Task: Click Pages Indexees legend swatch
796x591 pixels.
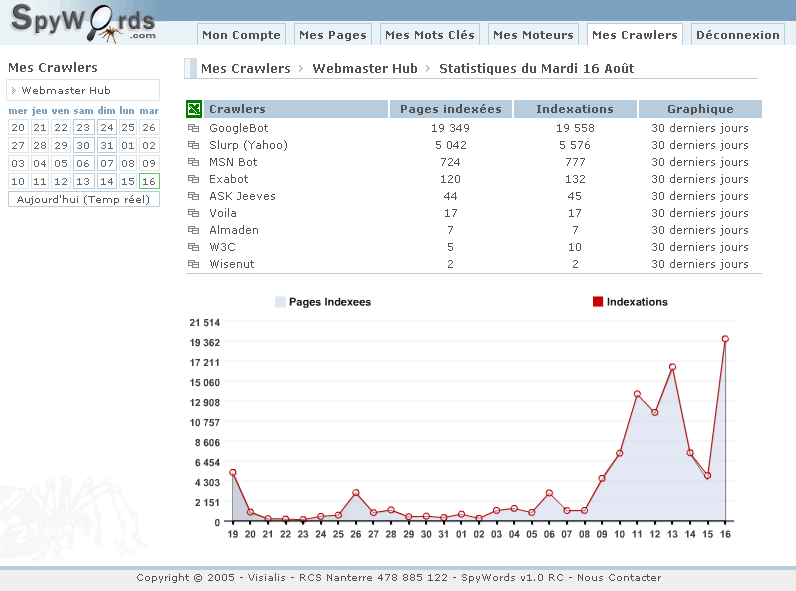Action: [280, 302]
